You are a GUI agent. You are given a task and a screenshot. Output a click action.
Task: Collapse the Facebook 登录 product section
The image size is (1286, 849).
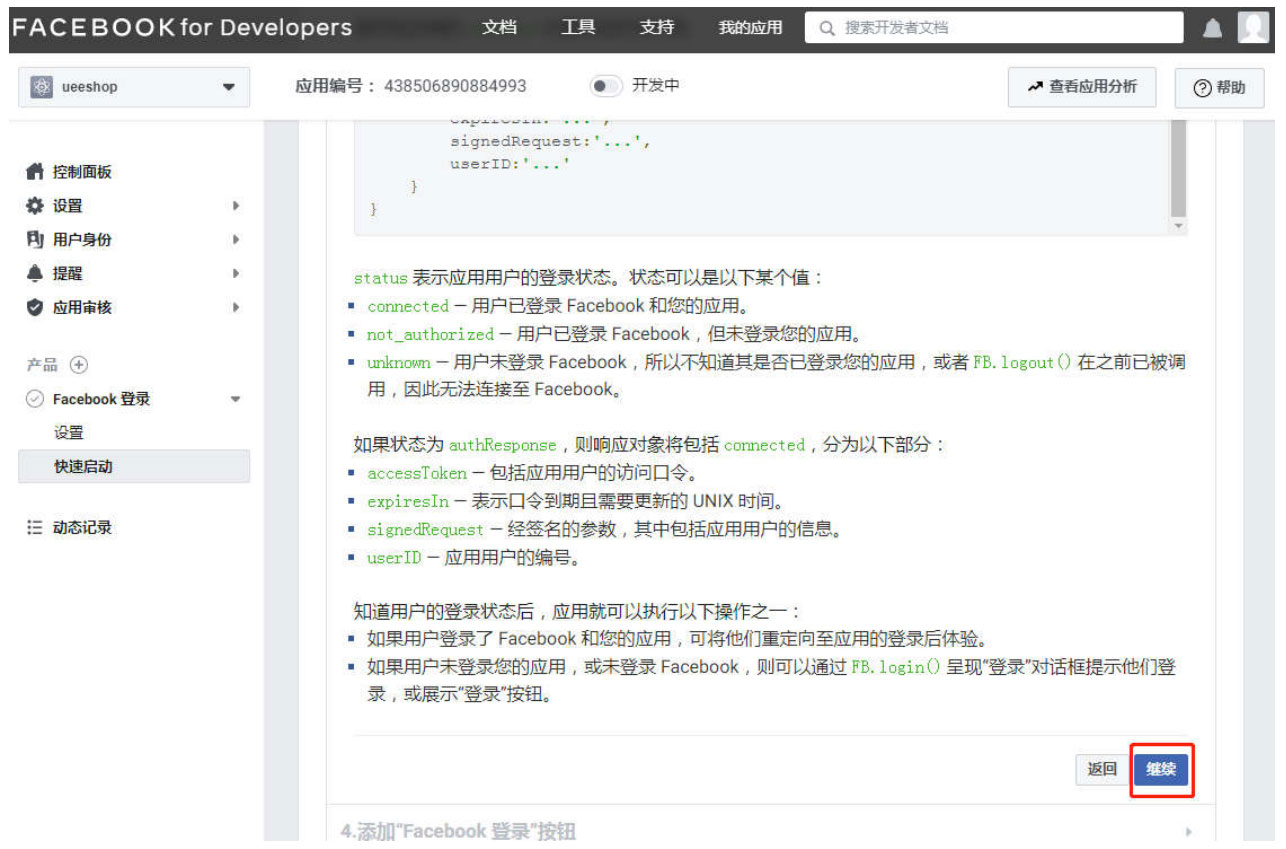tap(236, 399)
